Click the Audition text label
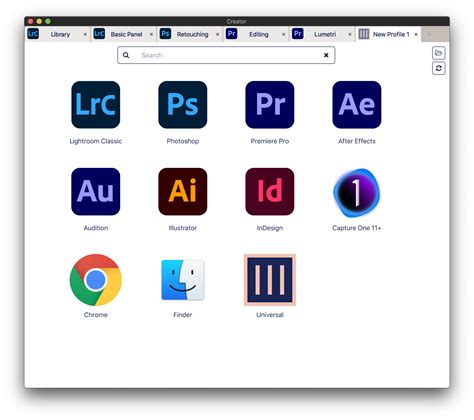The image size is (474, 420). click(96, 228)
